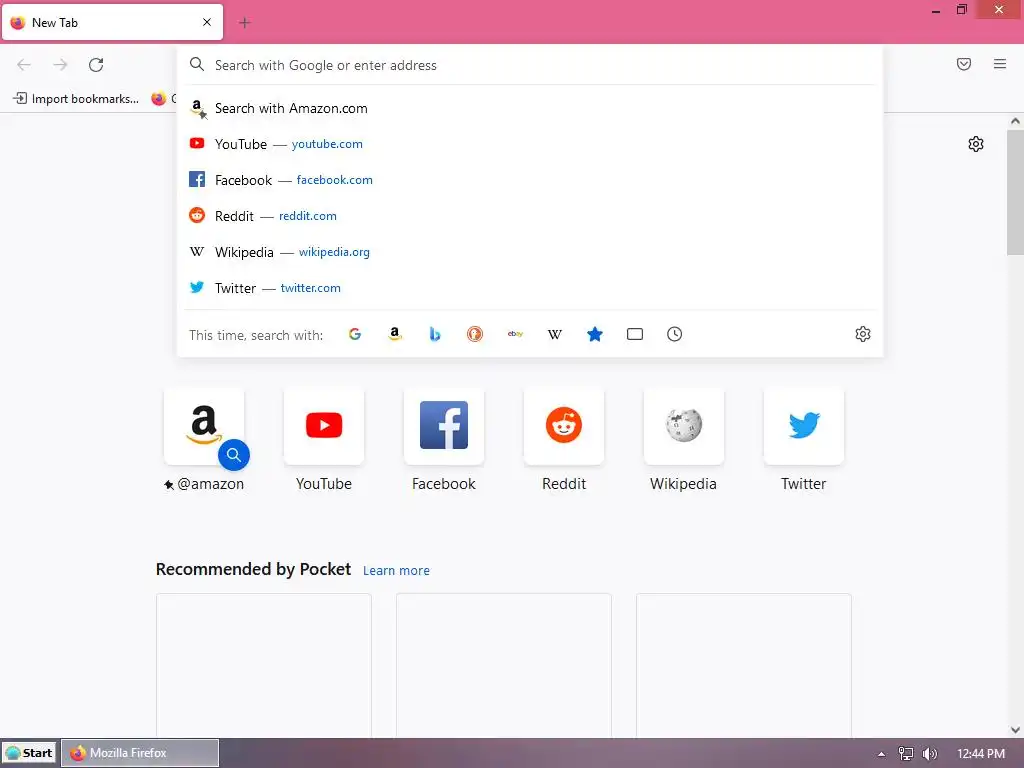Click Mozilla Firefox taskbar button
Viewport: 1024px width, 768px height.
tap(140, 753)
